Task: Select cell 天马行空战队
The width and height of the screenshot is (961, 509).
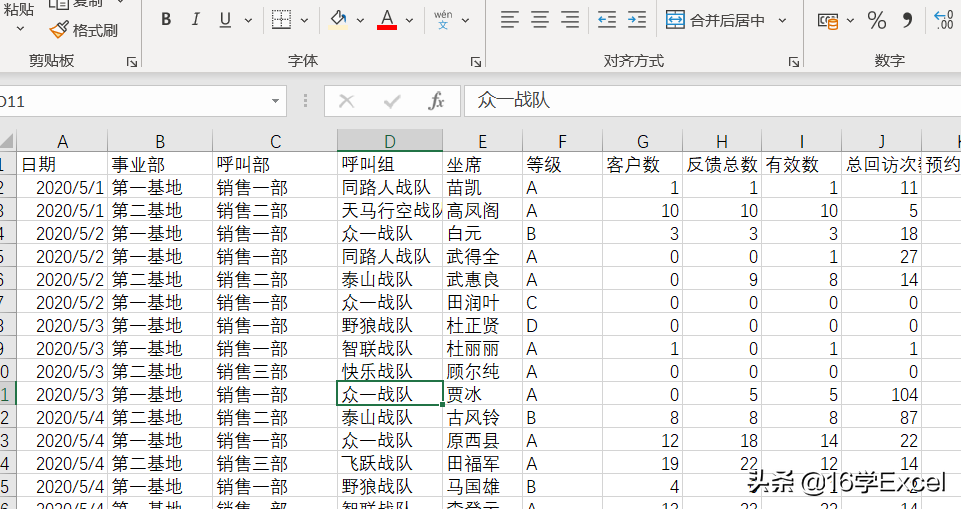Action: click(x=390, y=211)
